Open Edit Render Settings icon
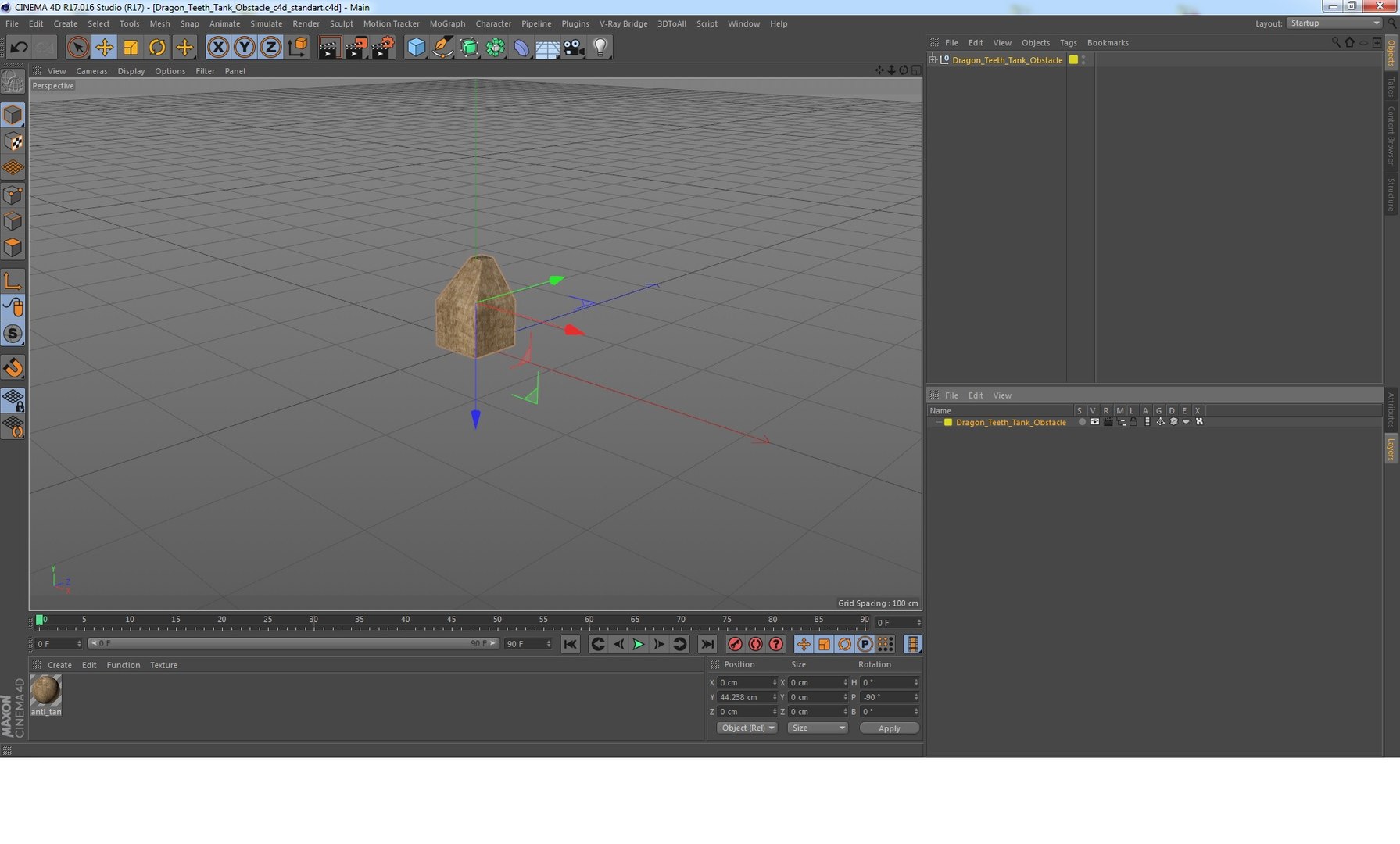 pyautogui.click(x=383, y=48)
